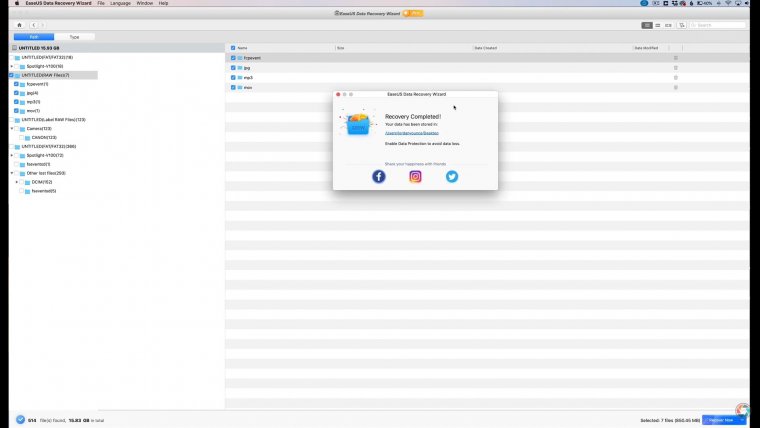Go to the home screen icon

click(19, 25)
